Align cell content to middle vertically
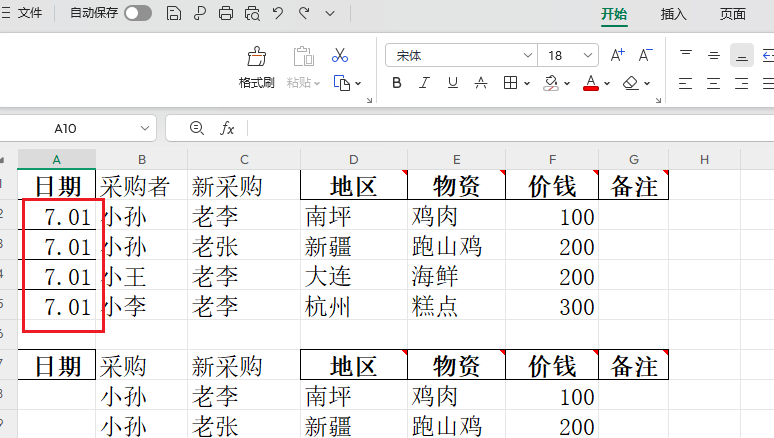Screen dimensions: 774x438 [x=713, y=55]
